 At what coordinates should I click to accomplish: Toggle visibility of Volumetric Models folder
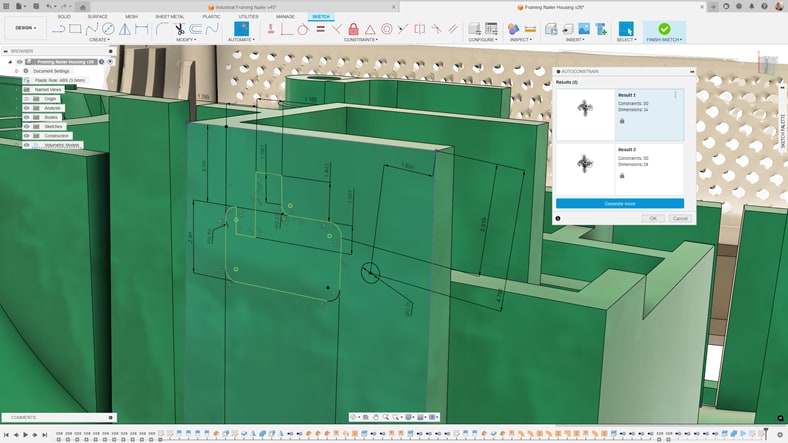pyautogui.click(x=27, y=145)
